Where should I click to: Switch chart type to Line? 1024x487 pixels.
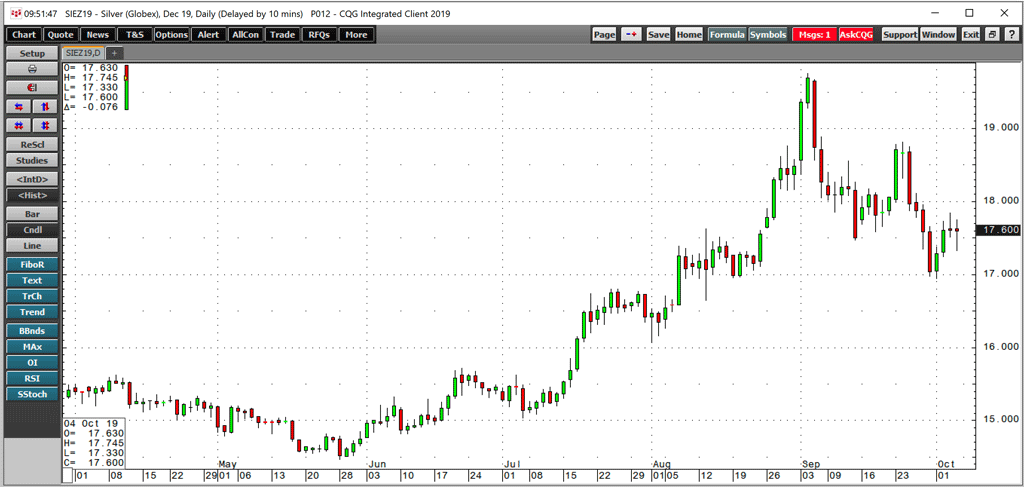pyautogui.click(x=32, y=246)
